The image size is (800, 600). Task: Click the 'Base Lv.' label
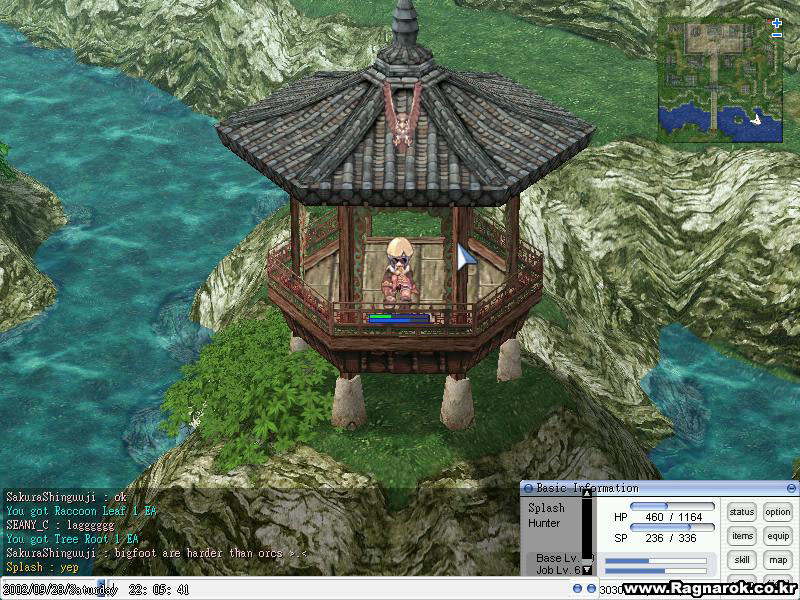[558, 558]
